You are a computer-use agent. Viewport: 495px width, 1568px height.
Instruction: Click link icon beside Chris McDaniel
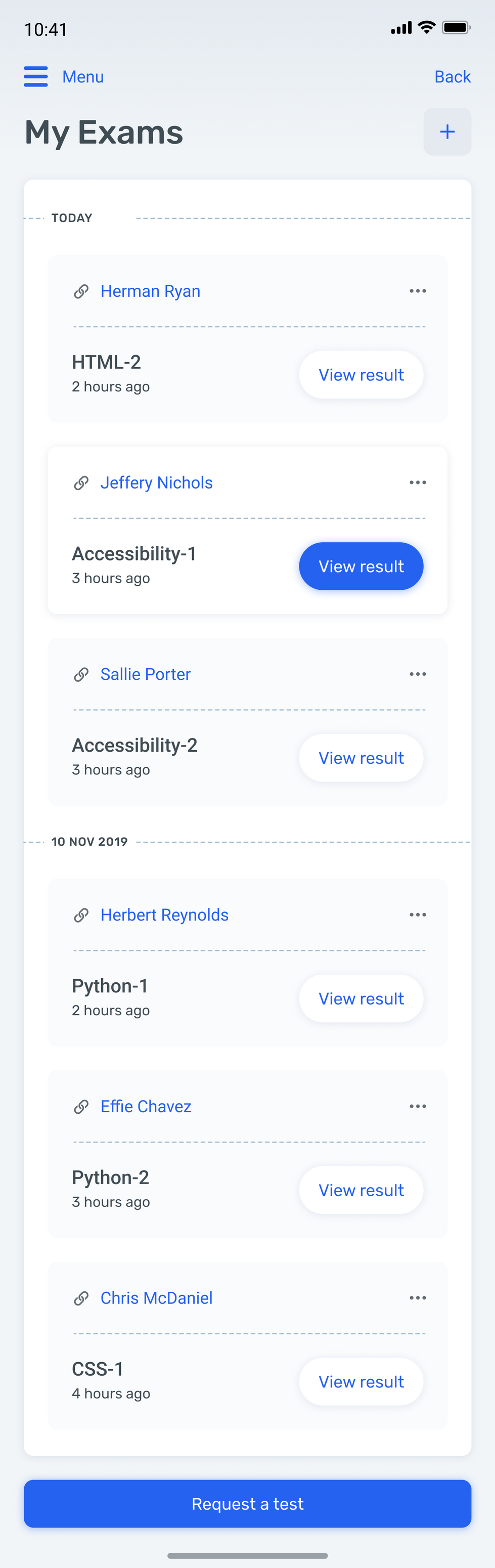(x=81, y=1298)
